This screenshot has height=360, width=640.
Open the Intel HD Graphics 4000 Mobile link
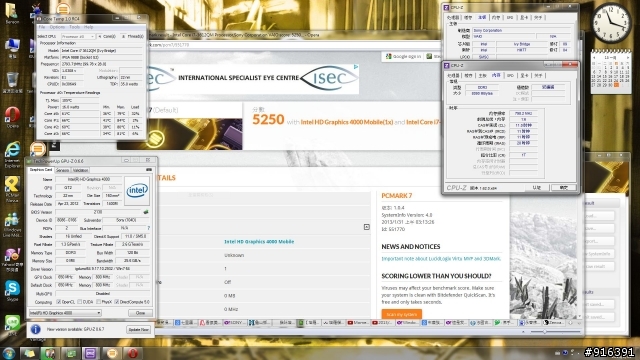click(259, 242)
